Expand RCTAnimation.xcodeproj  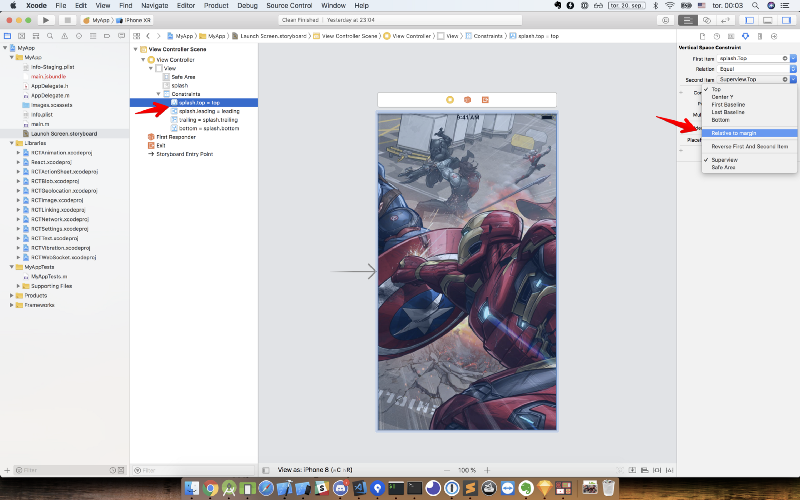tap(18, 153)
